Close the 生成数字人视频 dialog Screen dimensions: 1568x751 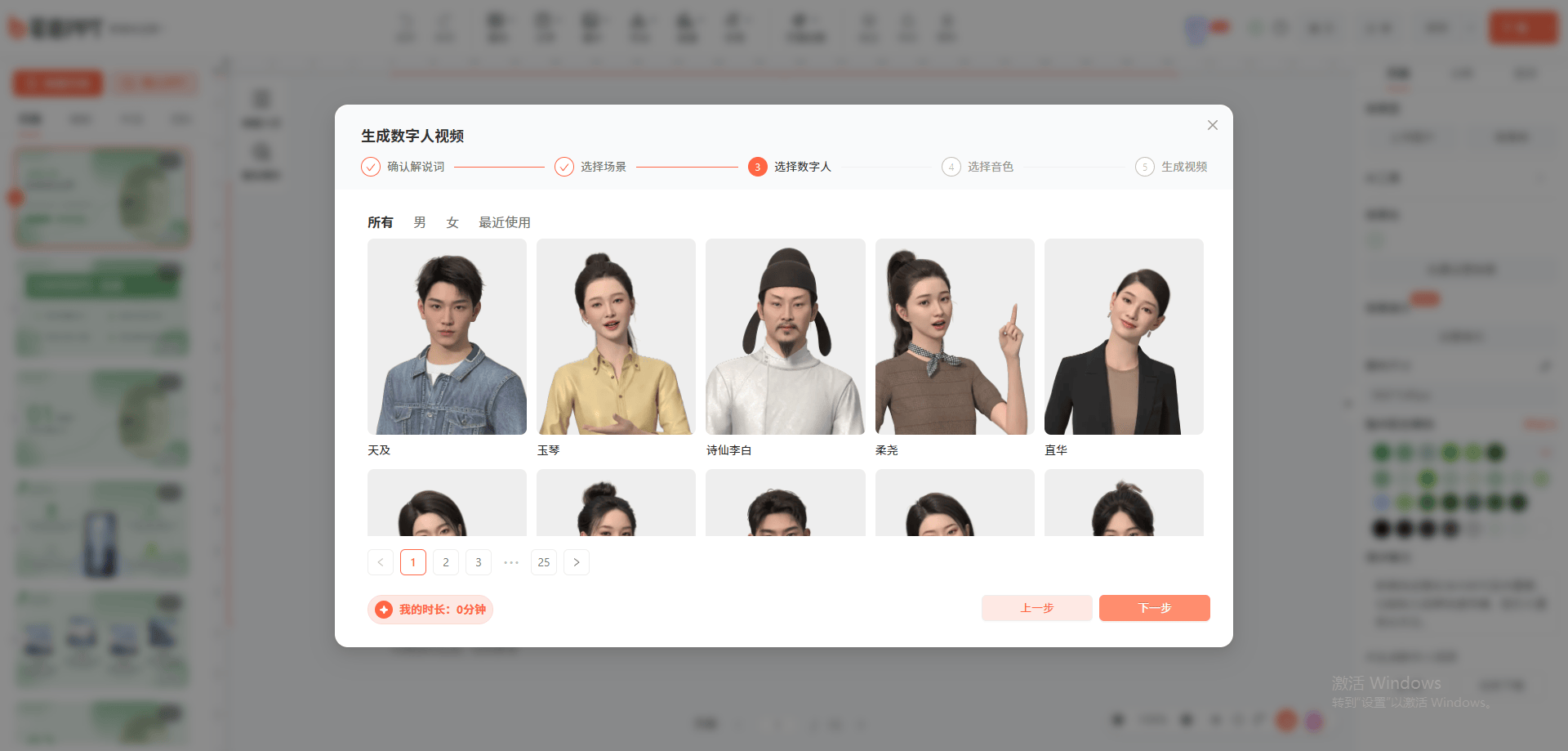1212,125
